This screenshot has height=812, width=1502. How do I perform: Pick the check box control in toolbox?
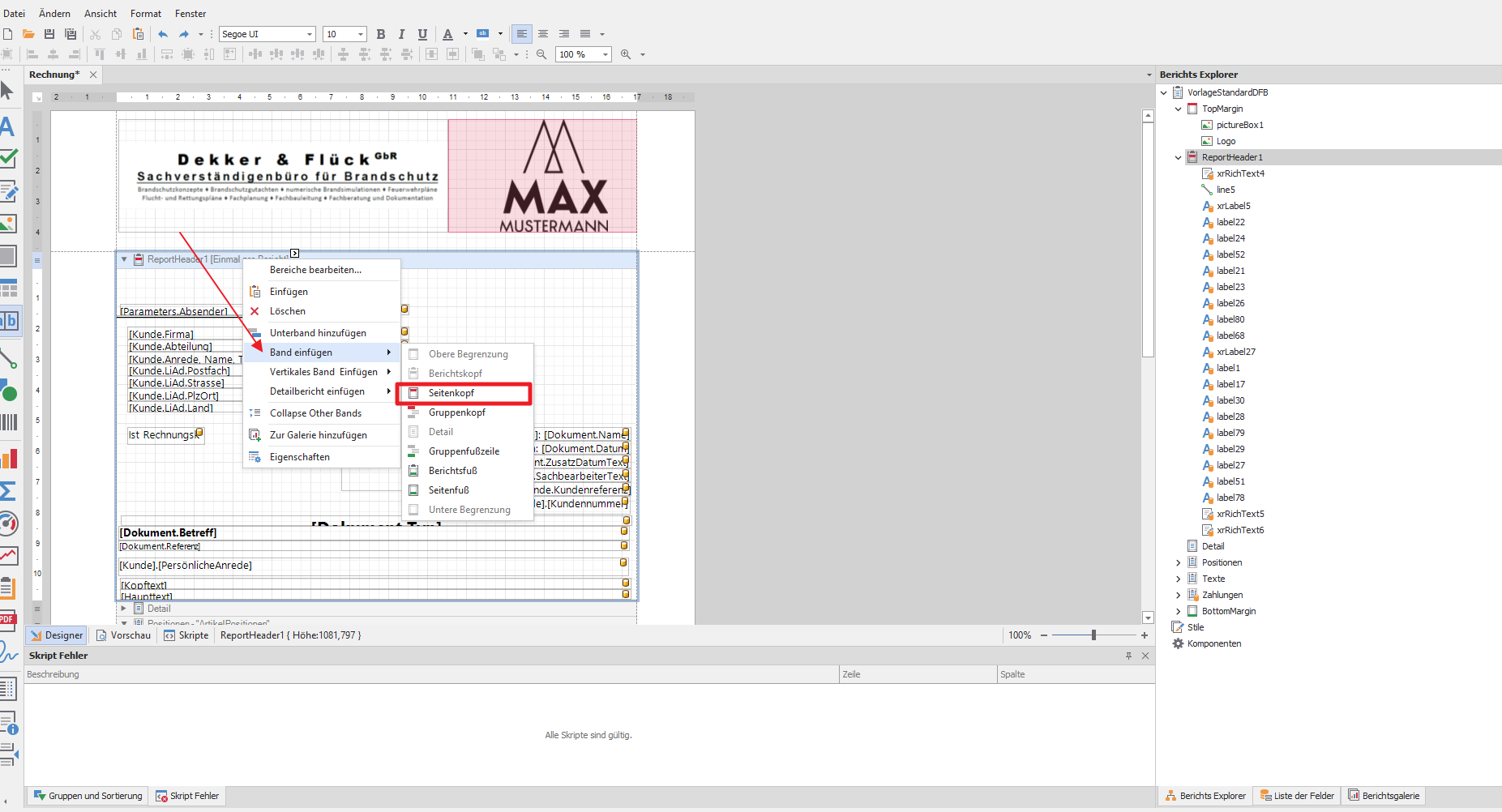pos(9,158)
